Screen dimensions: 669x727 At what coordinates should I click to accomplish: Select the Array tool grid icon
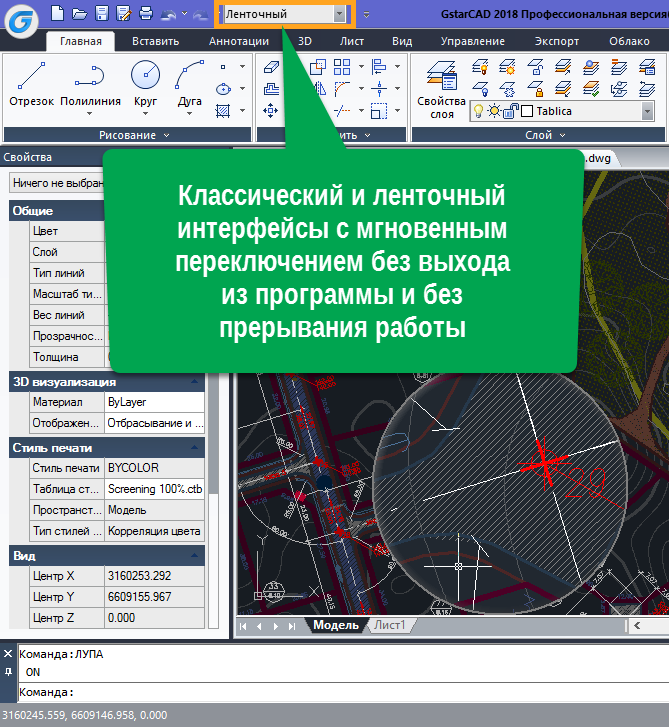pyautogui.click(x=342, y=67)
